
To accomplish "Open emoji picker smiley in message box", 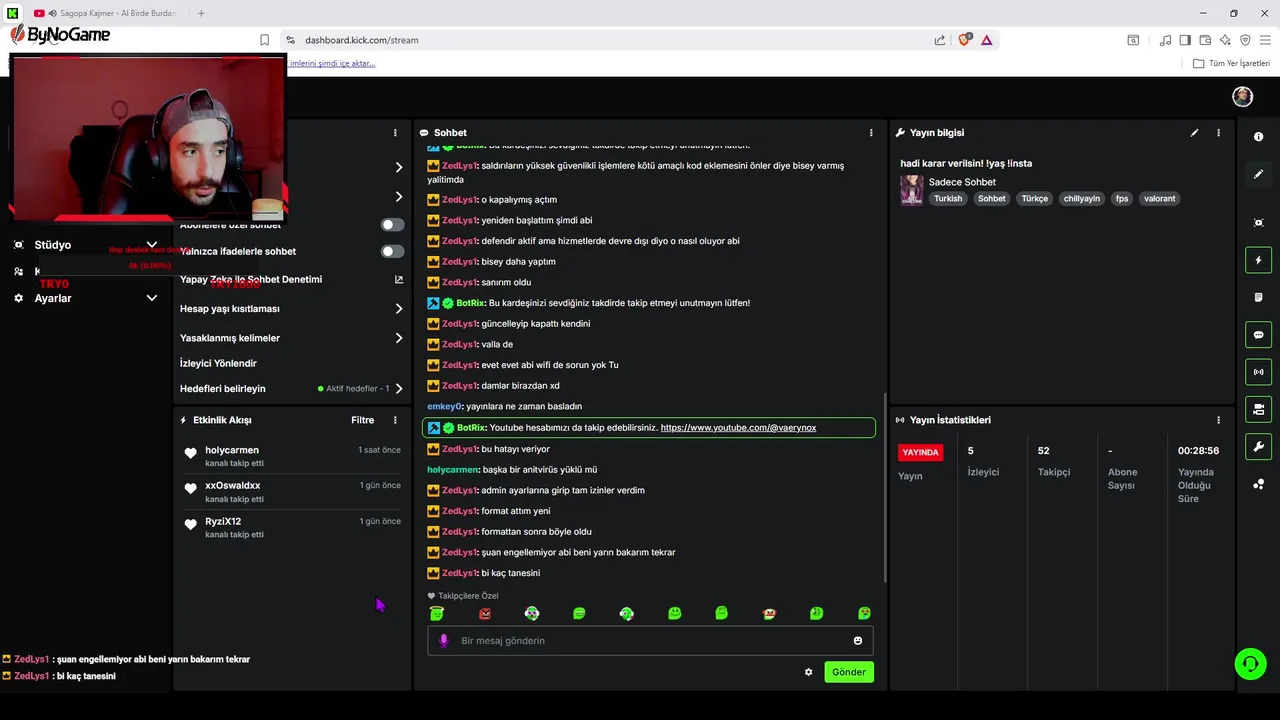I will click(857, 640).
